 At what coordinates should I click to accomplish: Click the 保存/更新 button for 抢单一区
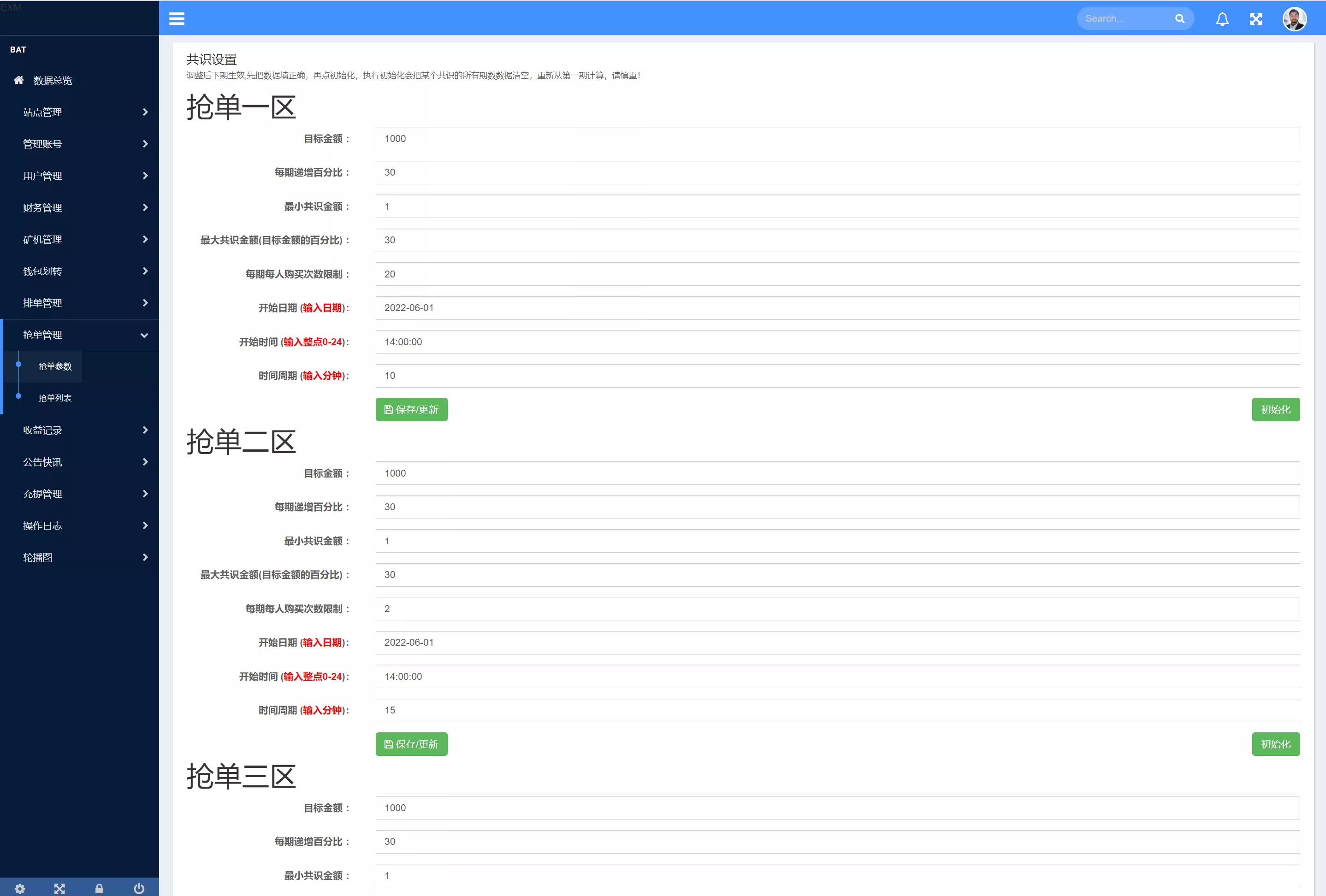coord(411,409)
